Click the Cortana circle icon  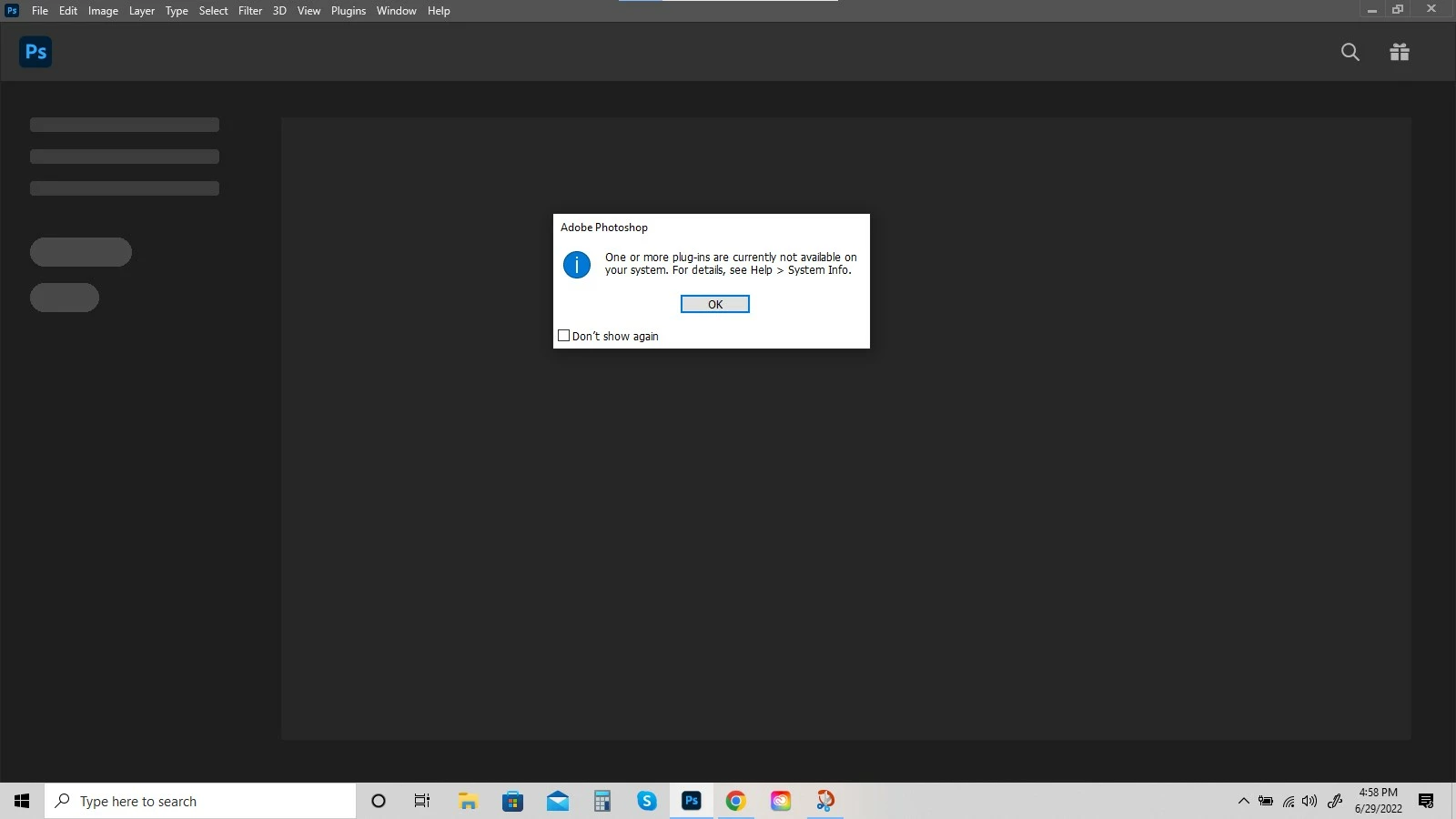tap(379, 801)
